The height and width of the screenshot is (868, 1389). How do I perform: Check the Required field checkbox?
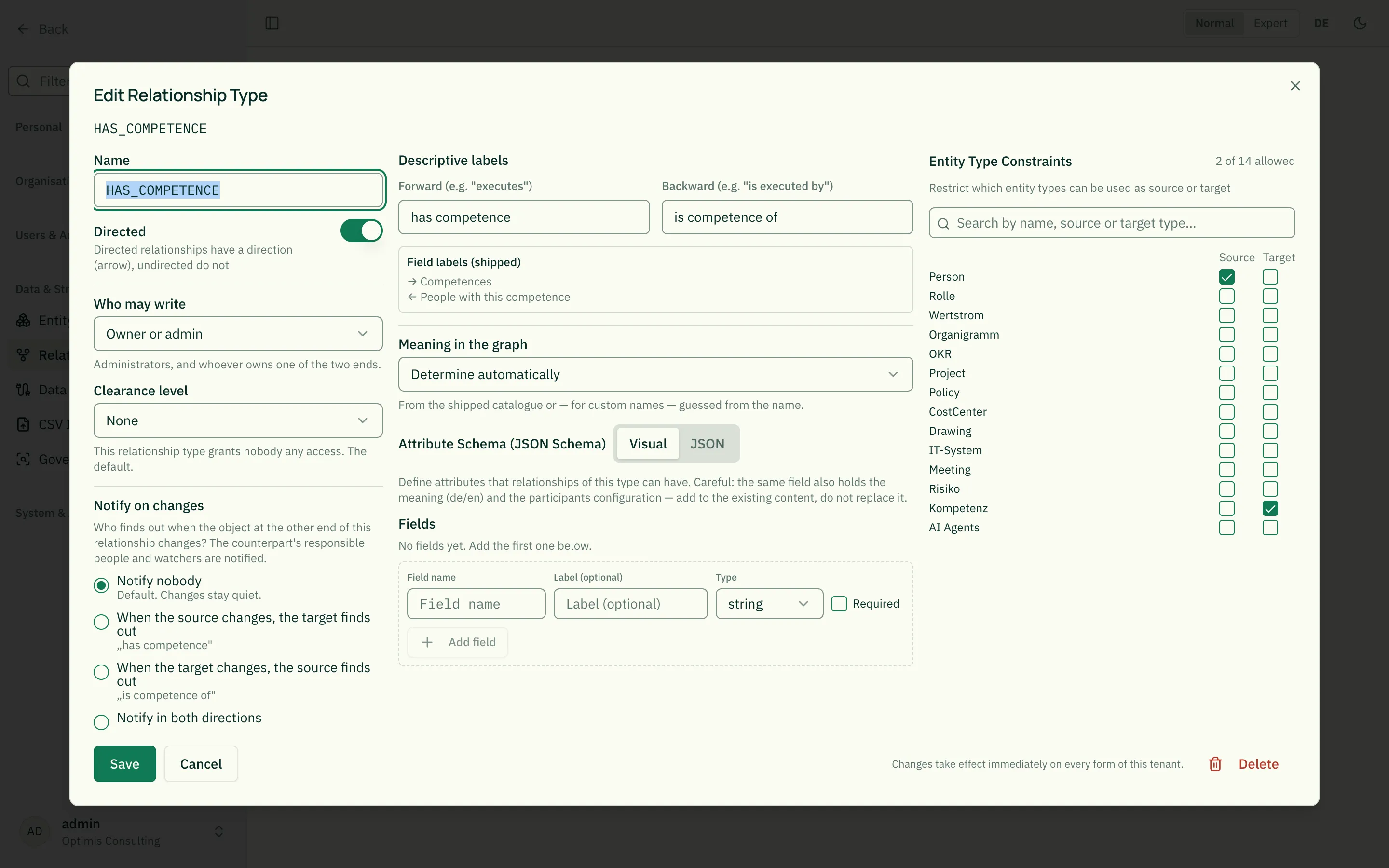839,604
